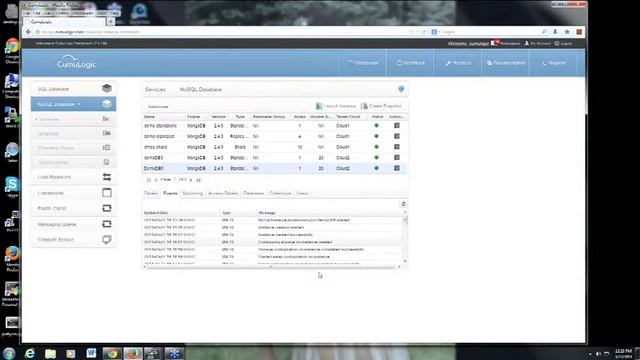Switch to the Details tab
This screenshot has width=640, height=360.
coord(151,193)
